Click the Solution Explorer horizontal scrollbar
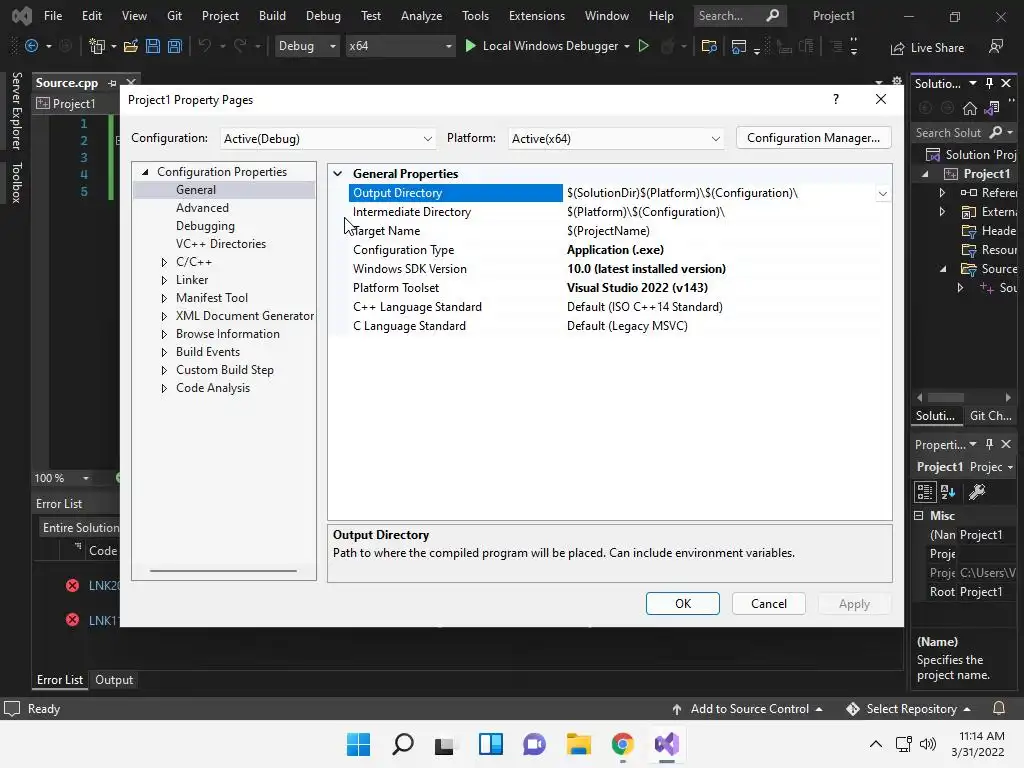The width and height of the screenshot is (1024, 768). pos(946,397)
